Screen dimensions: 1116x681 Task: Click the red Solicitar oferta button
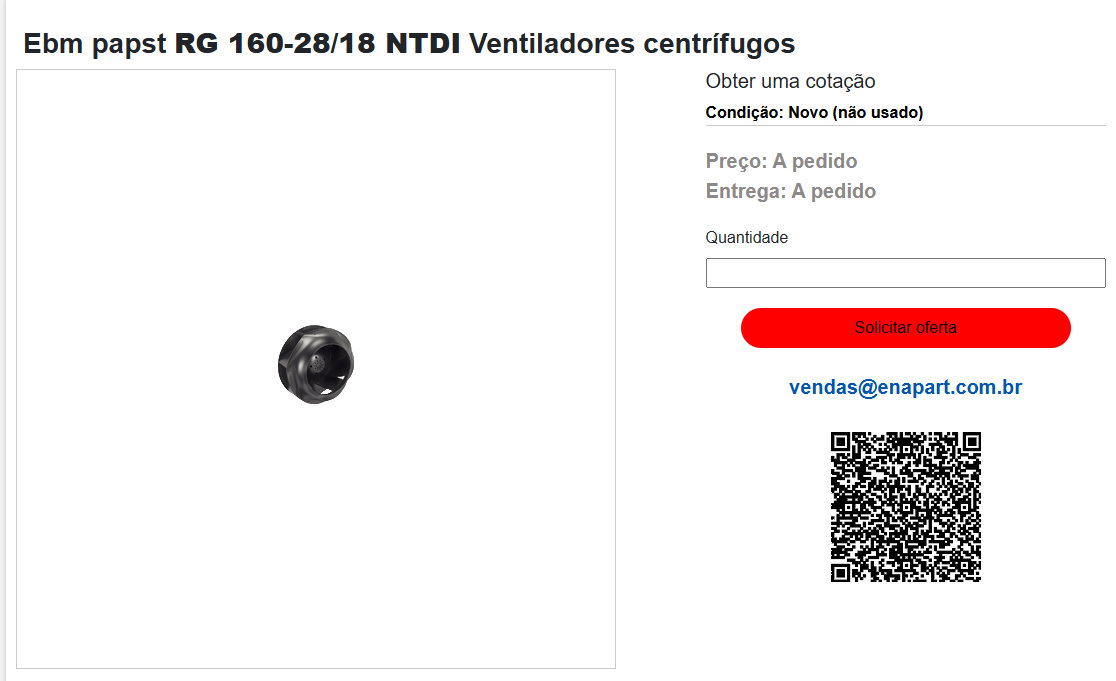click(x=905, y=328)
